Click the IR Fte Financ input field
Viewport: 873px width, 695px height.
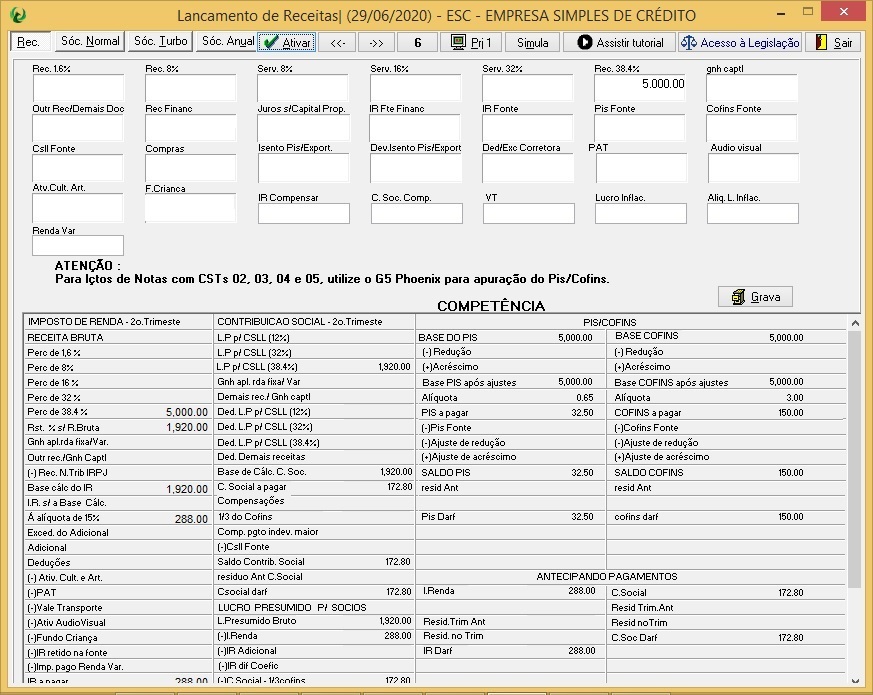coord(415,128)
